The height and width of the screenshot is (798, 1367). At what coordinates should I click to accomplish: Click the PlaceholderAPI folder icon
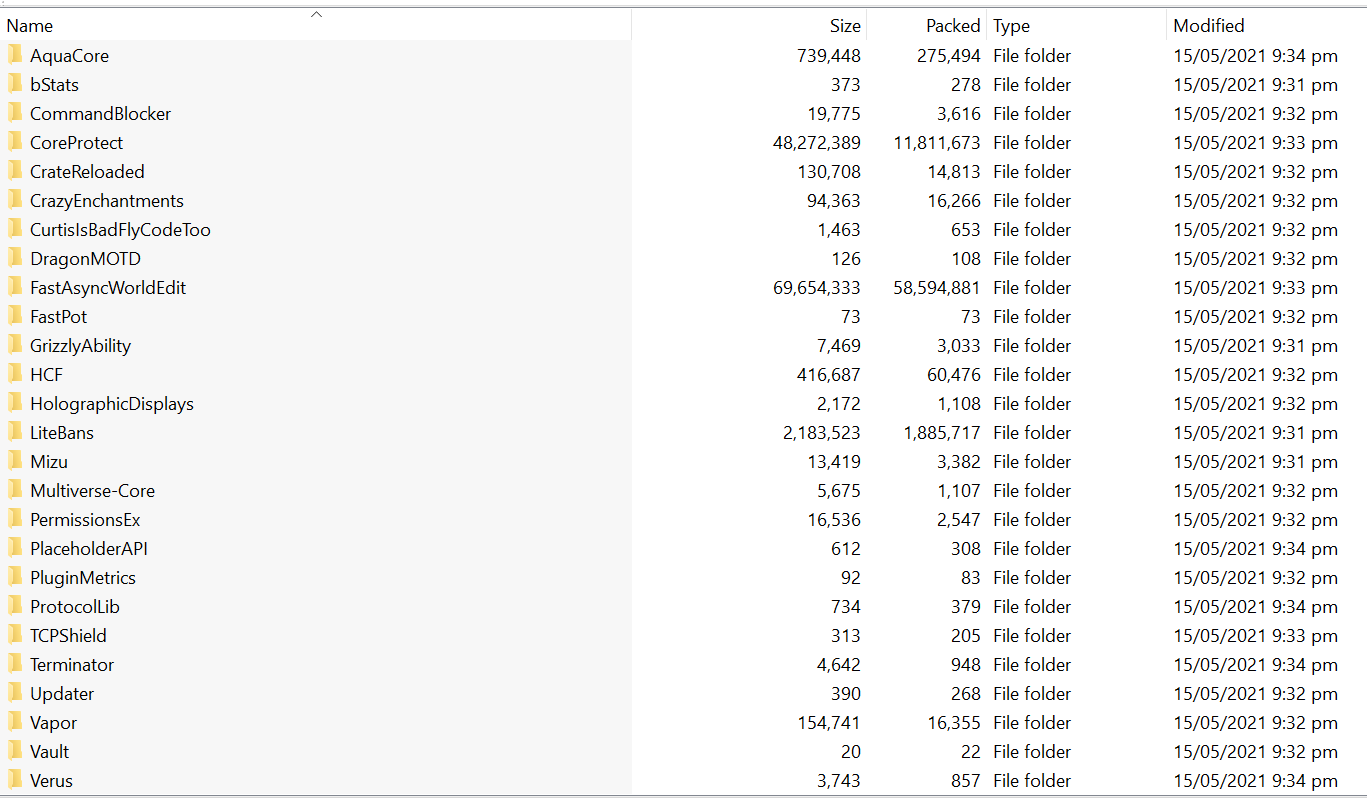click(15, 548)
